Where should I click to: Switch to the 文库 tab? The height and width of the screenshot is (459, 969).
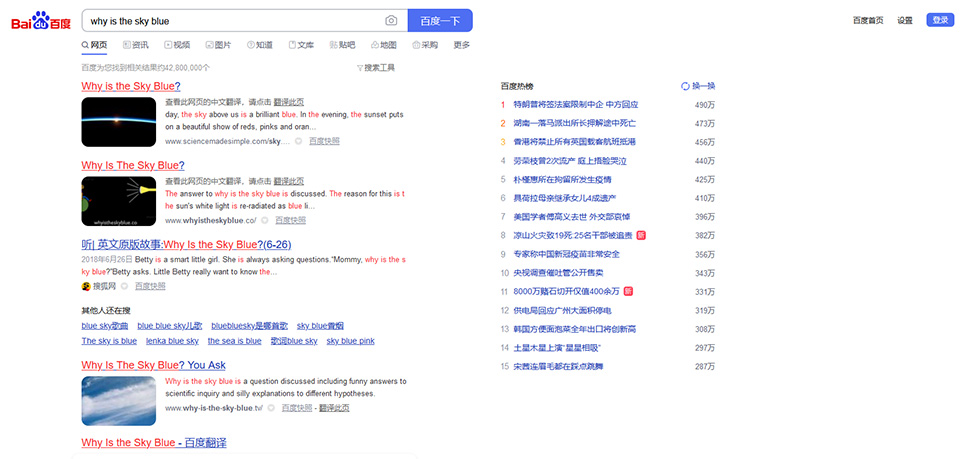pos(301,45)
